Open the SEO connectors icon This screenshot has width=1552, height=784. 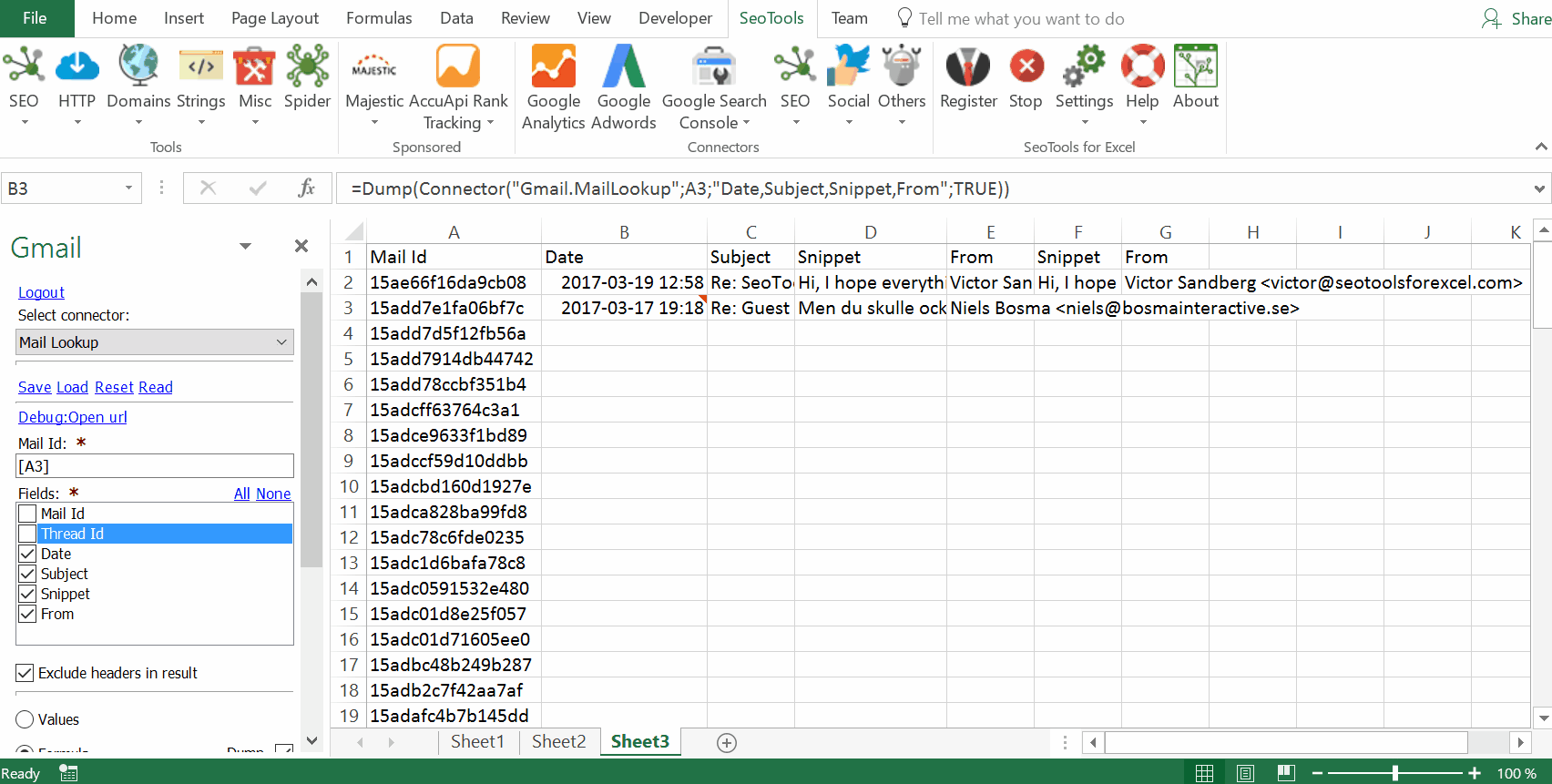point(795,66)
